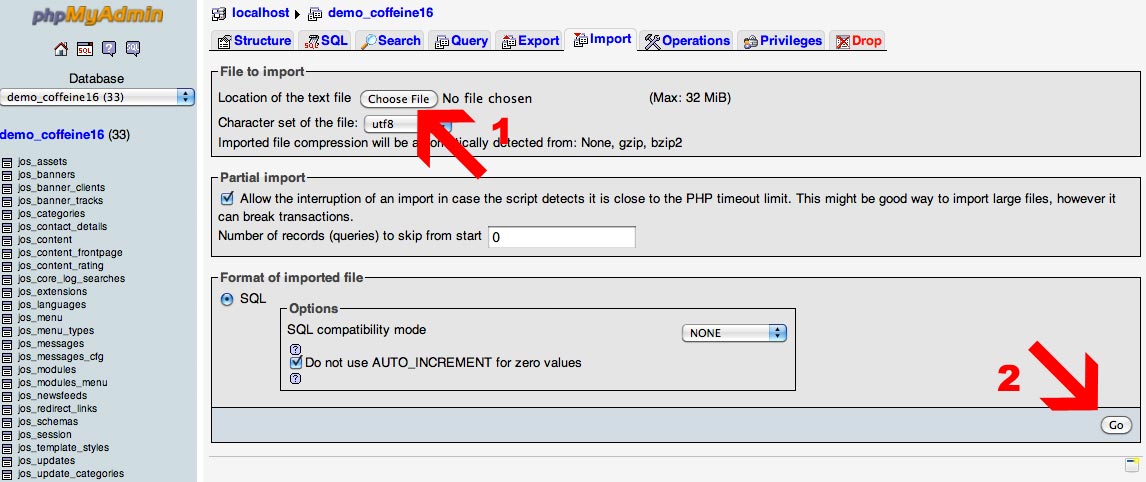Viewport: 1146px width, 482px height.
Task: Open the SQL query window icon
Action: pos(85,48)
